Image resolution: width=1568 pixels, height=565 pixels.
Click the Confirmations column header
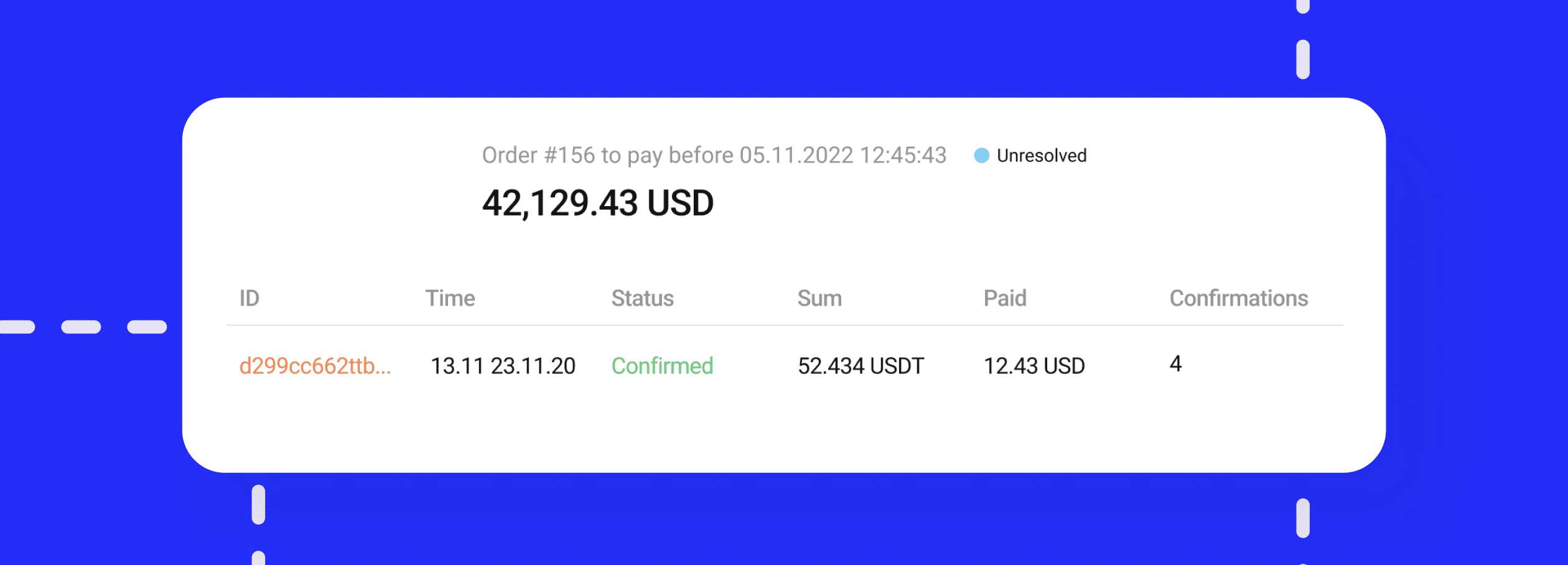click(1239, 298)
